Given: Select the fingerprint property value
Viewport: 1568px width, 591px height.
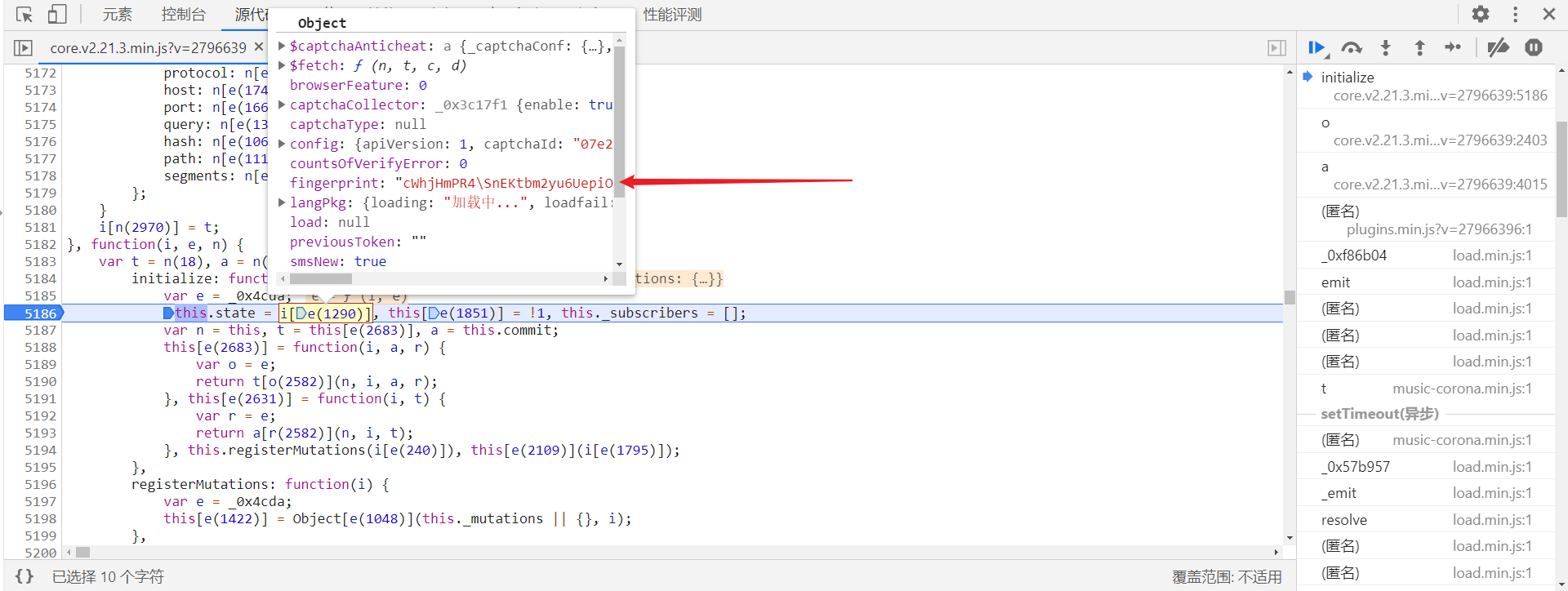Looking at the screenshot, I should 503,183.
